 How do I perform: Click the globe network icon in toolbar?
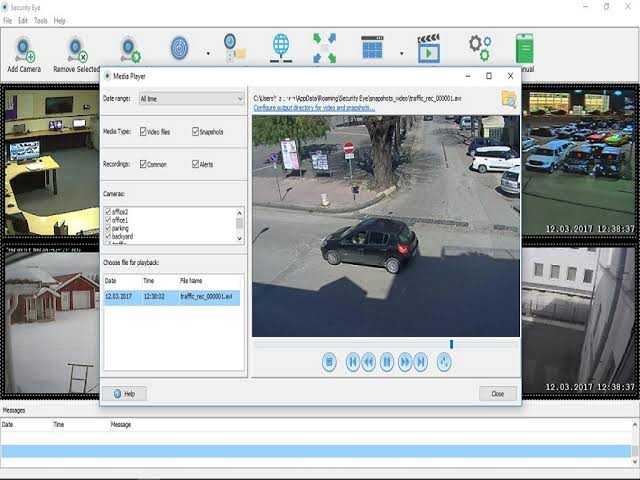281,47
